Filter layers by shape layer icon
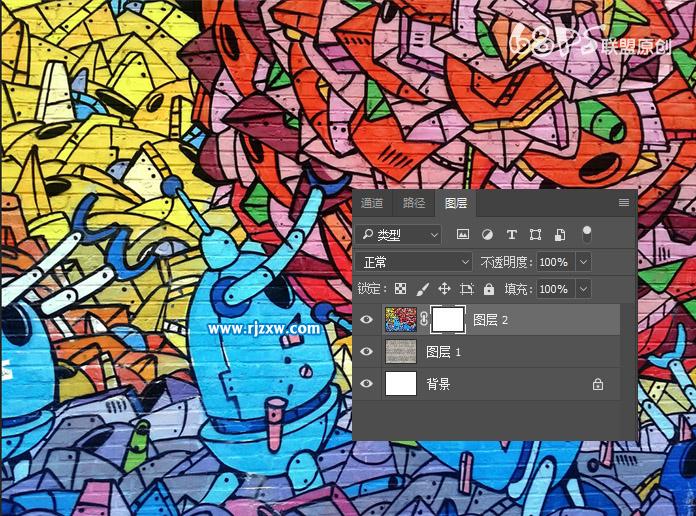696x516 pixels. click(x=535, y=234)
